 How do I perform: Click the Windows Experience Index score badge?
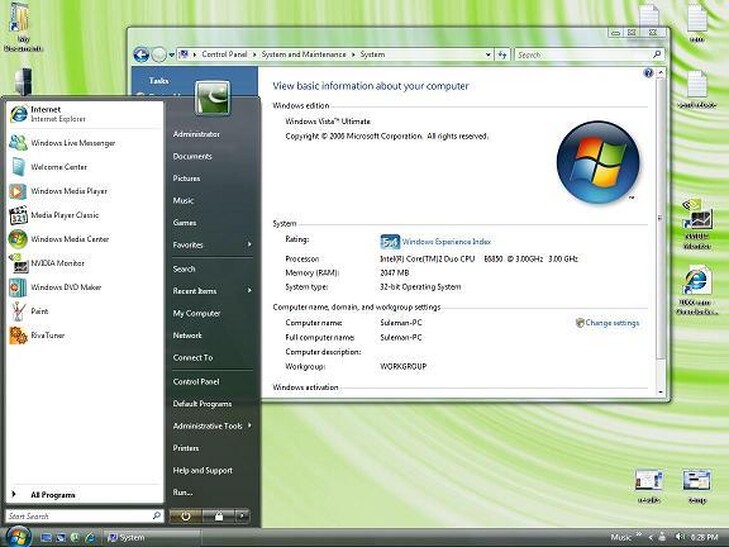click(390, 242)
